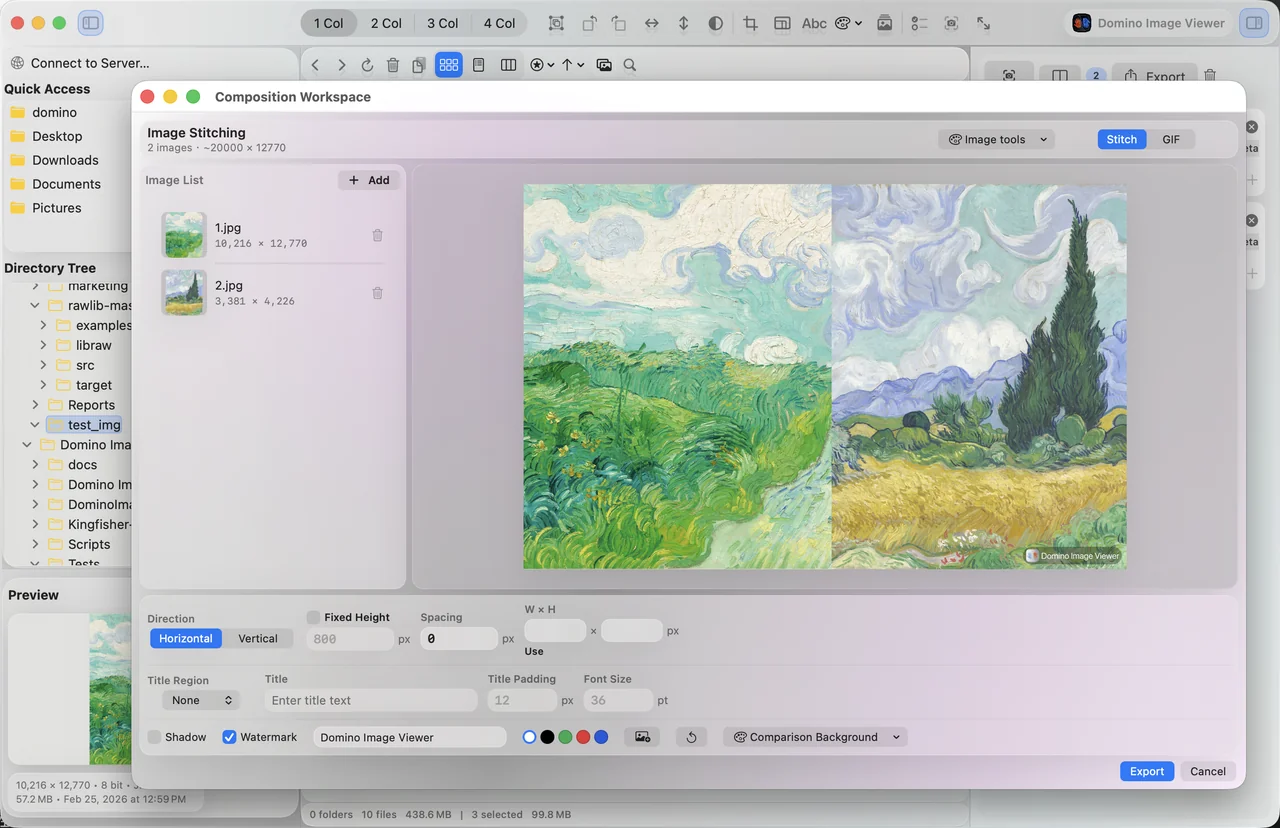Switch to 4 Col layout
The height and width of the screenshot is (828, 1280).
tap(500, 23)
